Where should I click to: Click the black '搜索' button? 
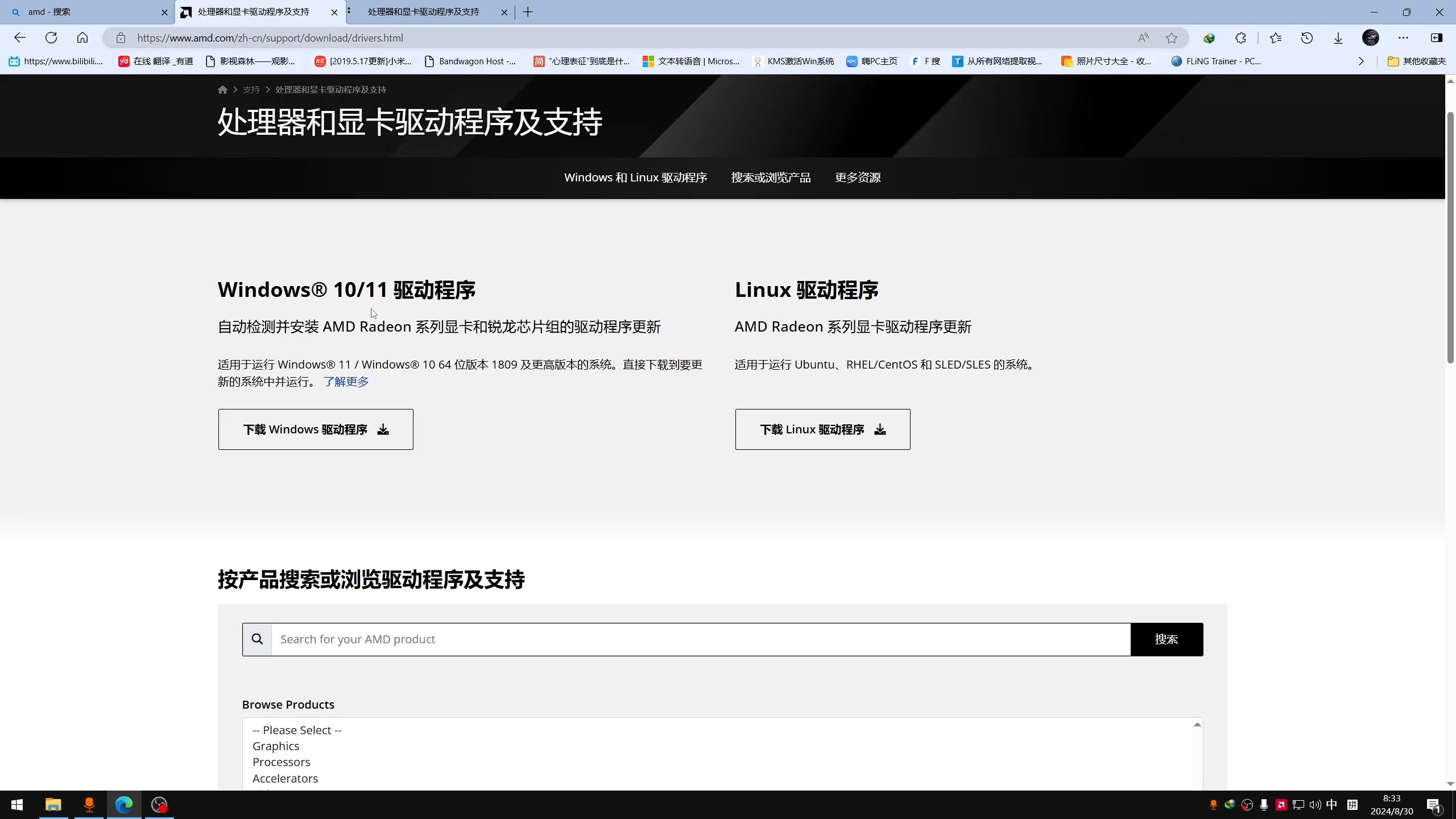pos(1167,639)
